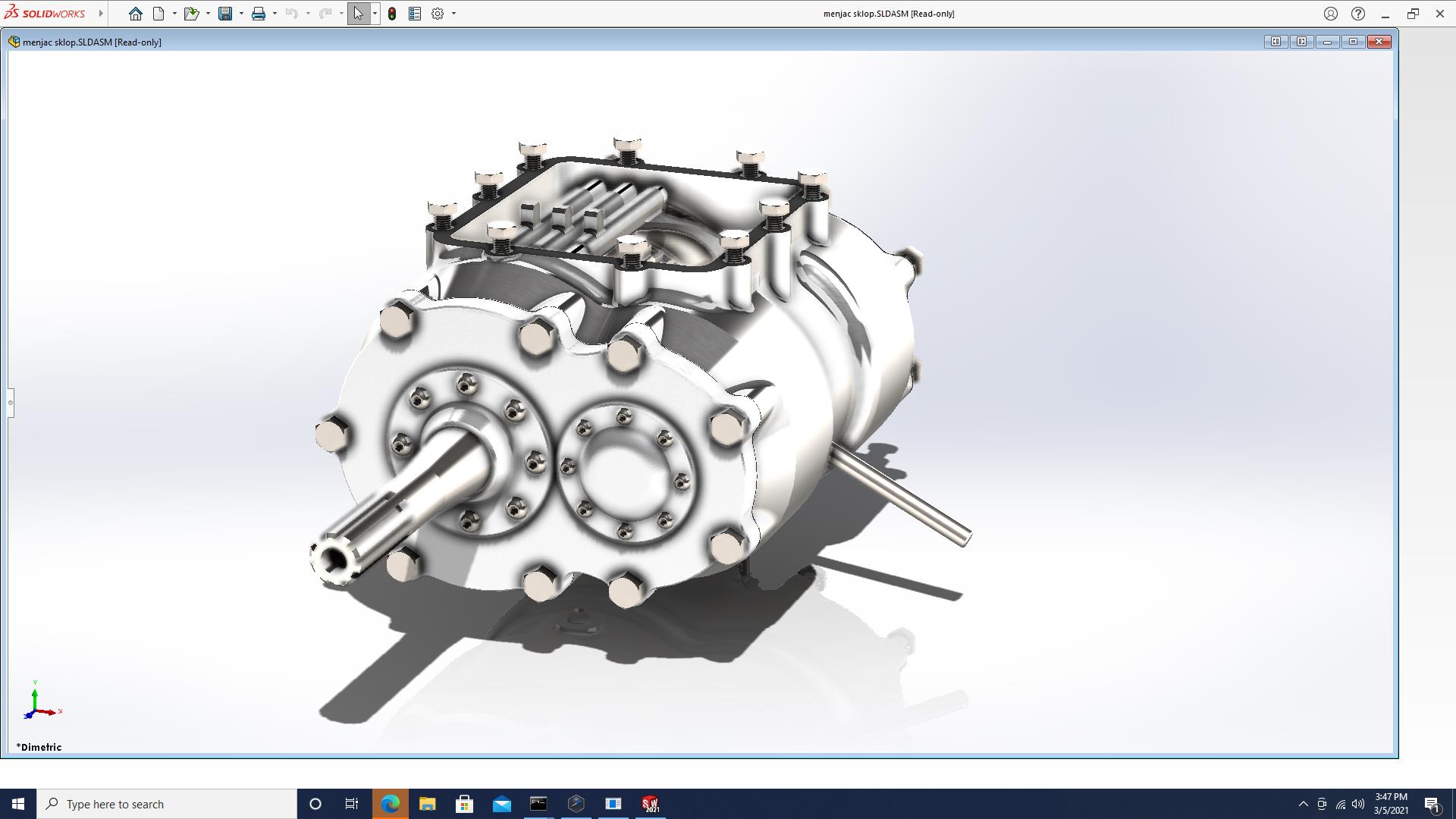Open Microsoft Store from taskbar
The image size is (1456, 819).
(x=464, y=804)
